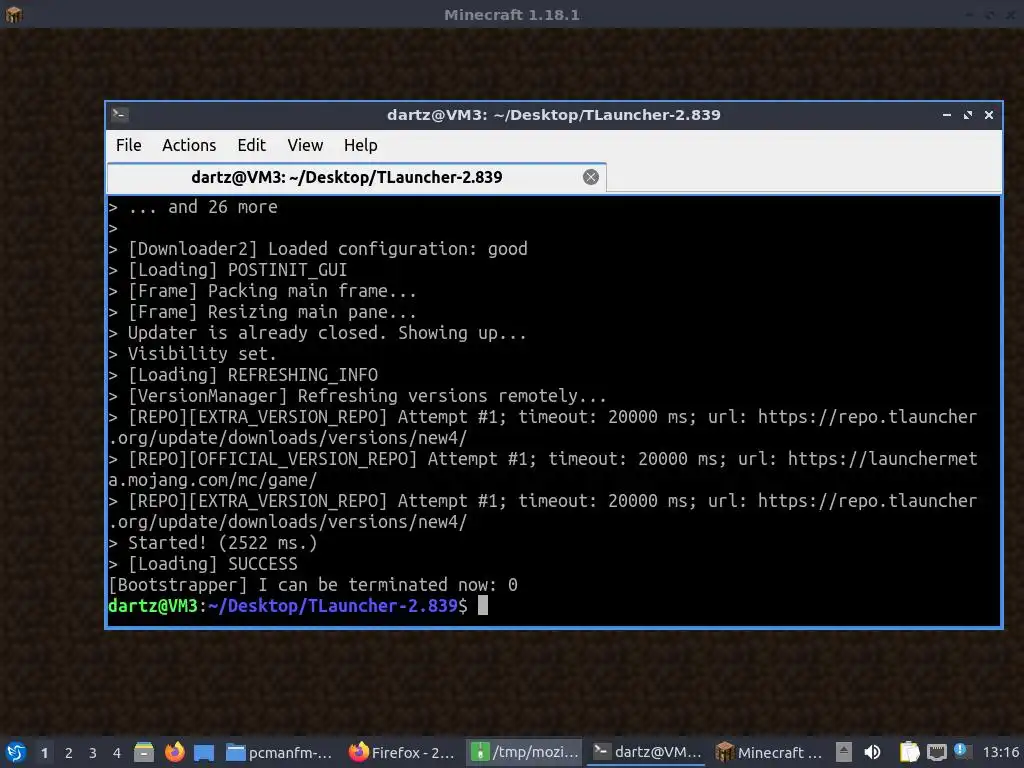
Task: Click the 'Packing main frame...' line
Action: (263, 291)
